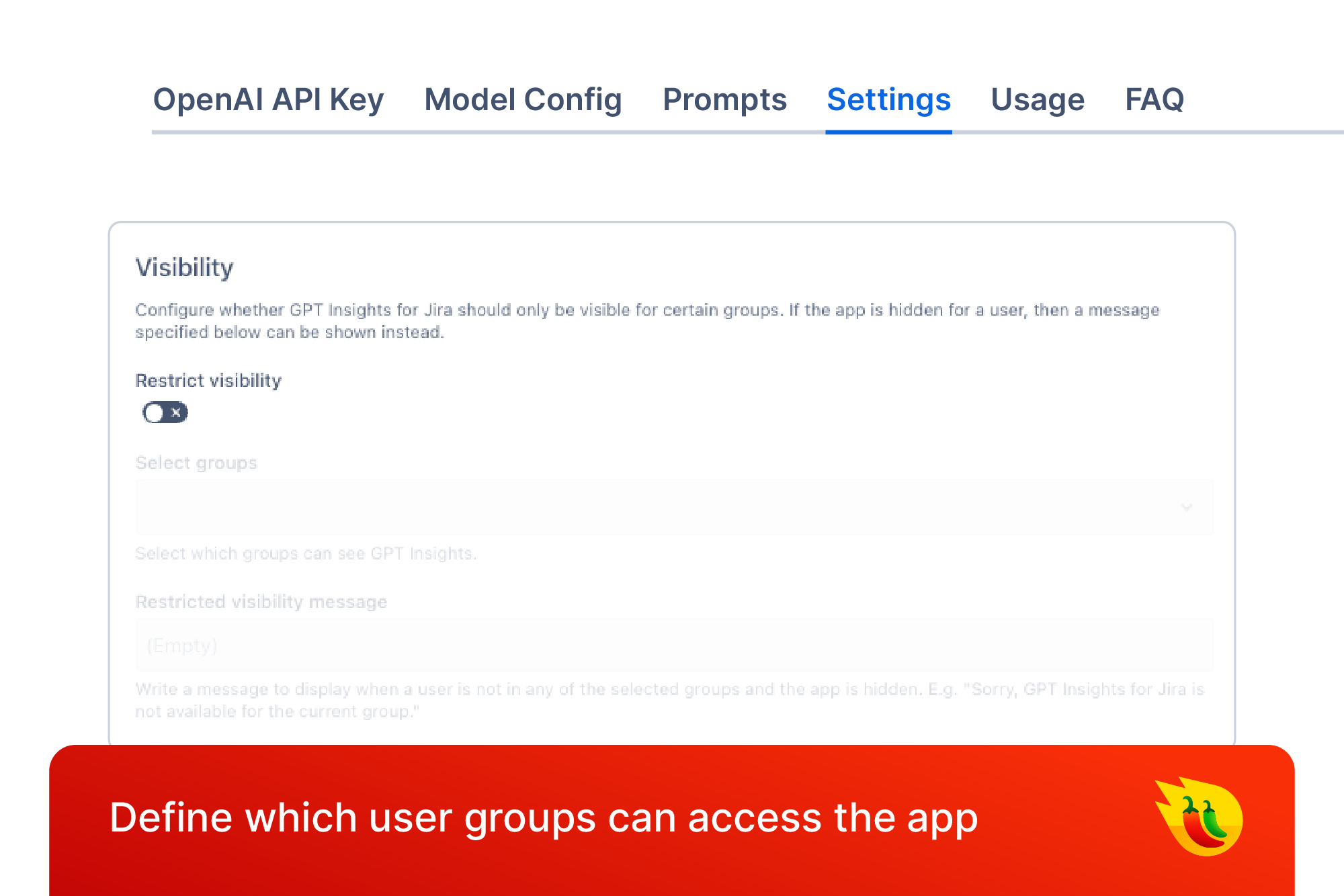
Task: Go to the Prompts tab
Action: point(724,100)
